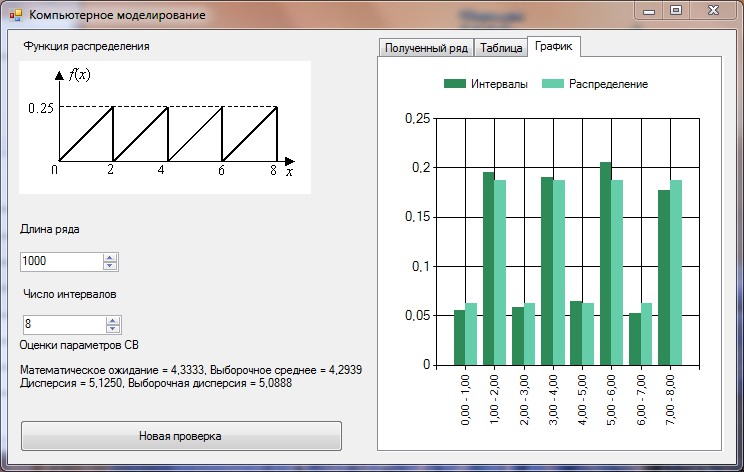Decrease Число интервалов with down arrow

pyautogui.click(x=113, y=329)
